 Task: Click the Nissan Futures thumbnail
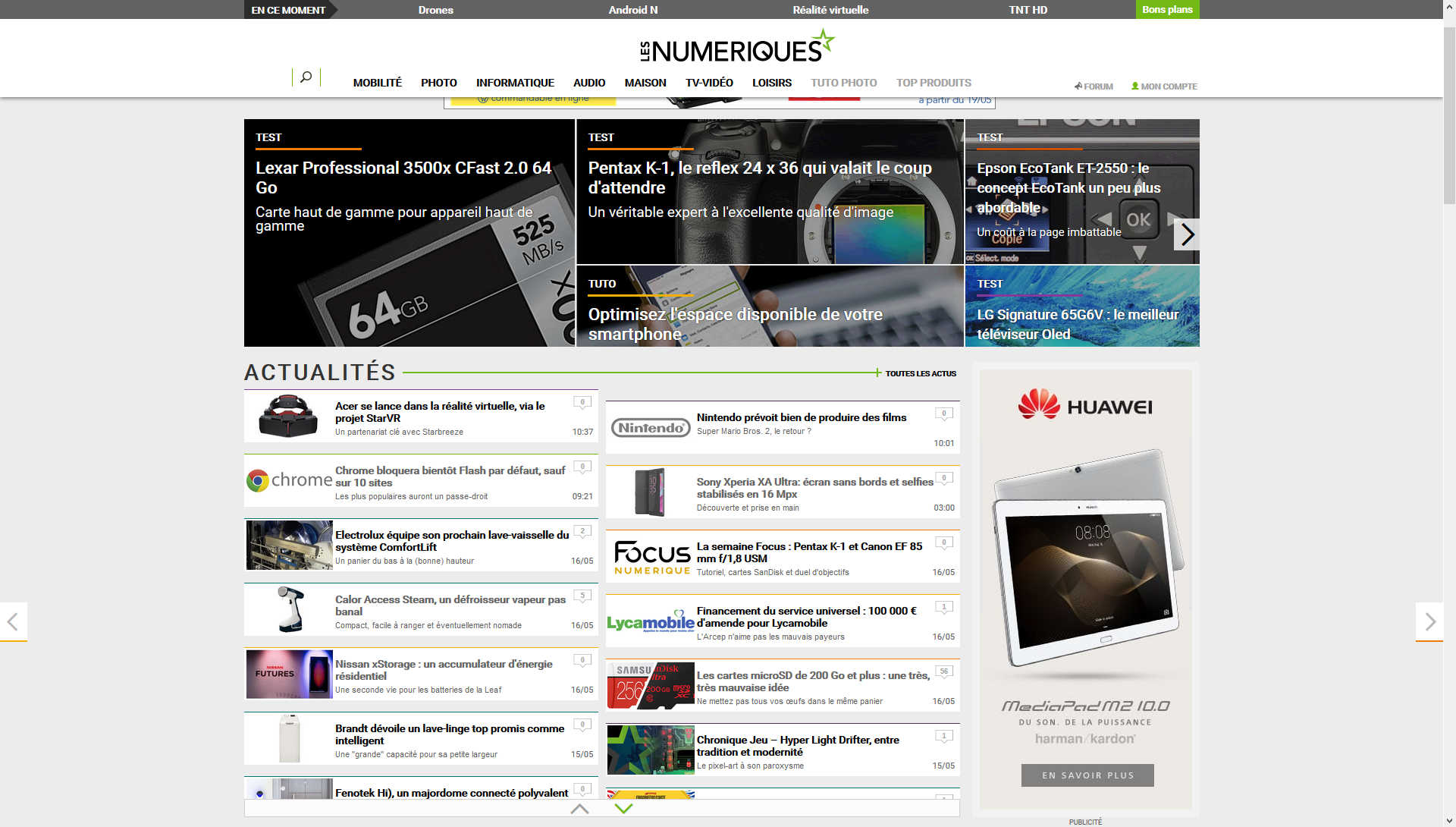tap(290, 674)
